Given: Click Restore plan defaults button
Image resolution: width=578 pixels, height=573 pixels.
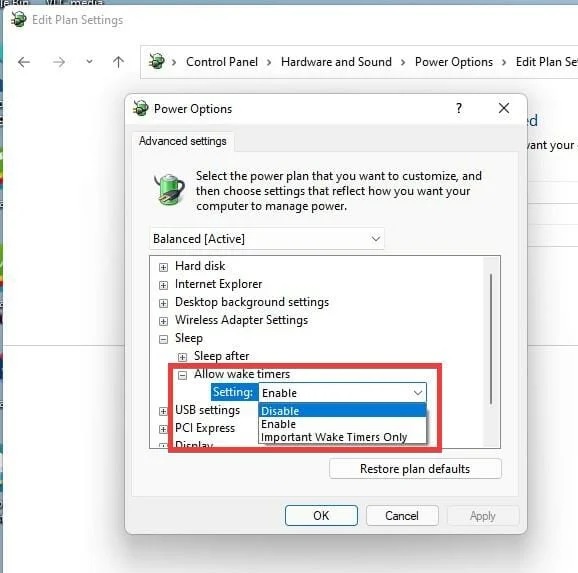Looking at the screenshot, I should 415,469.
